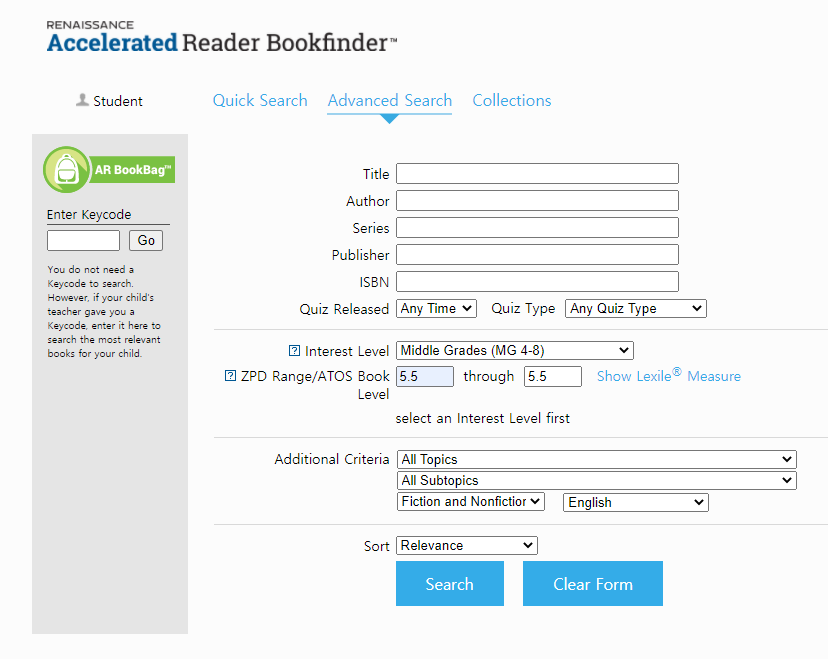Viewport: 828px width, 659px height.
Task: Open the Interest Level help icon
Action: tap(294, 351)
